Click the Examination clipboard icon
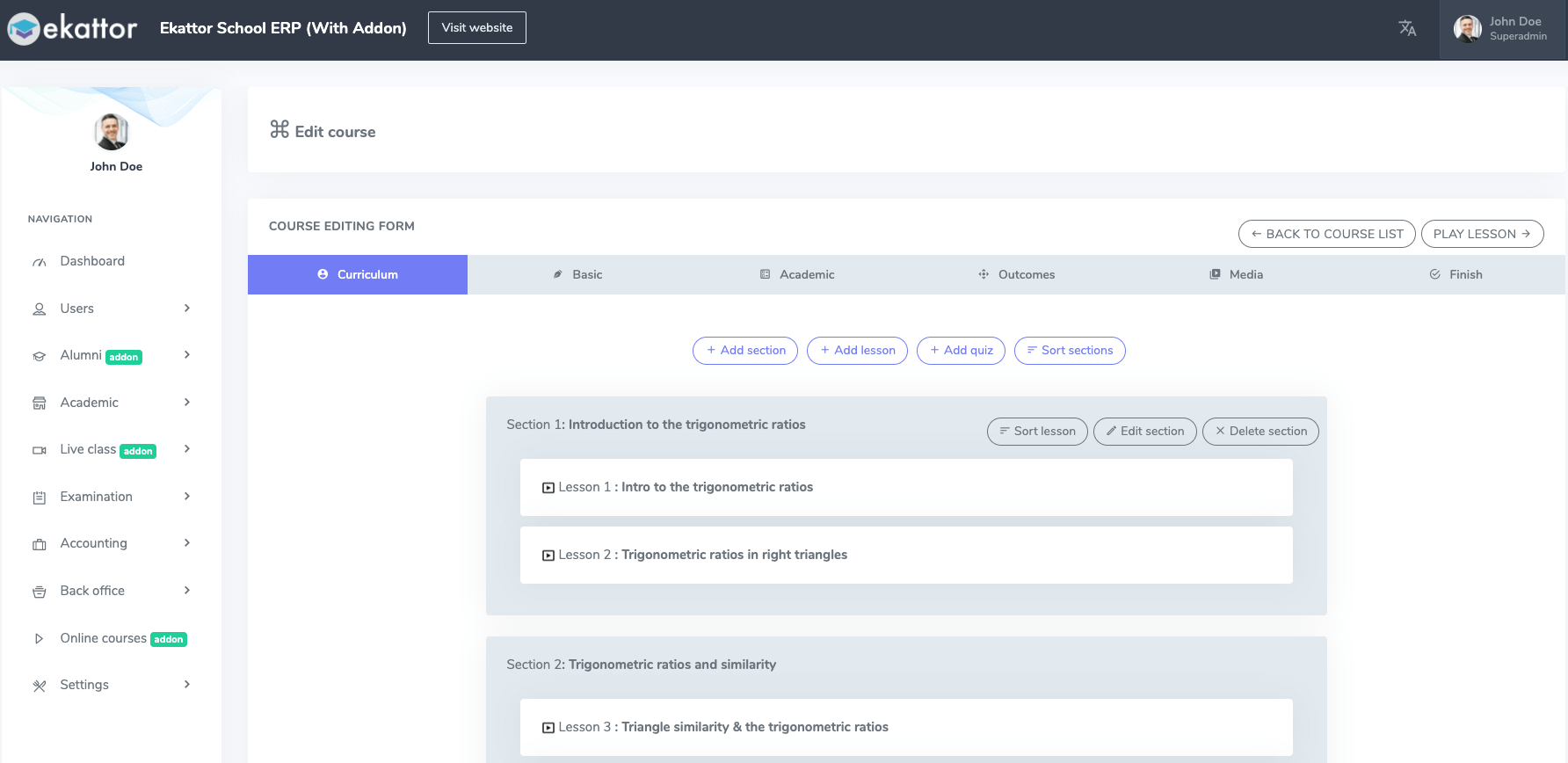The image size is (1568, 763). coord(40,498)
